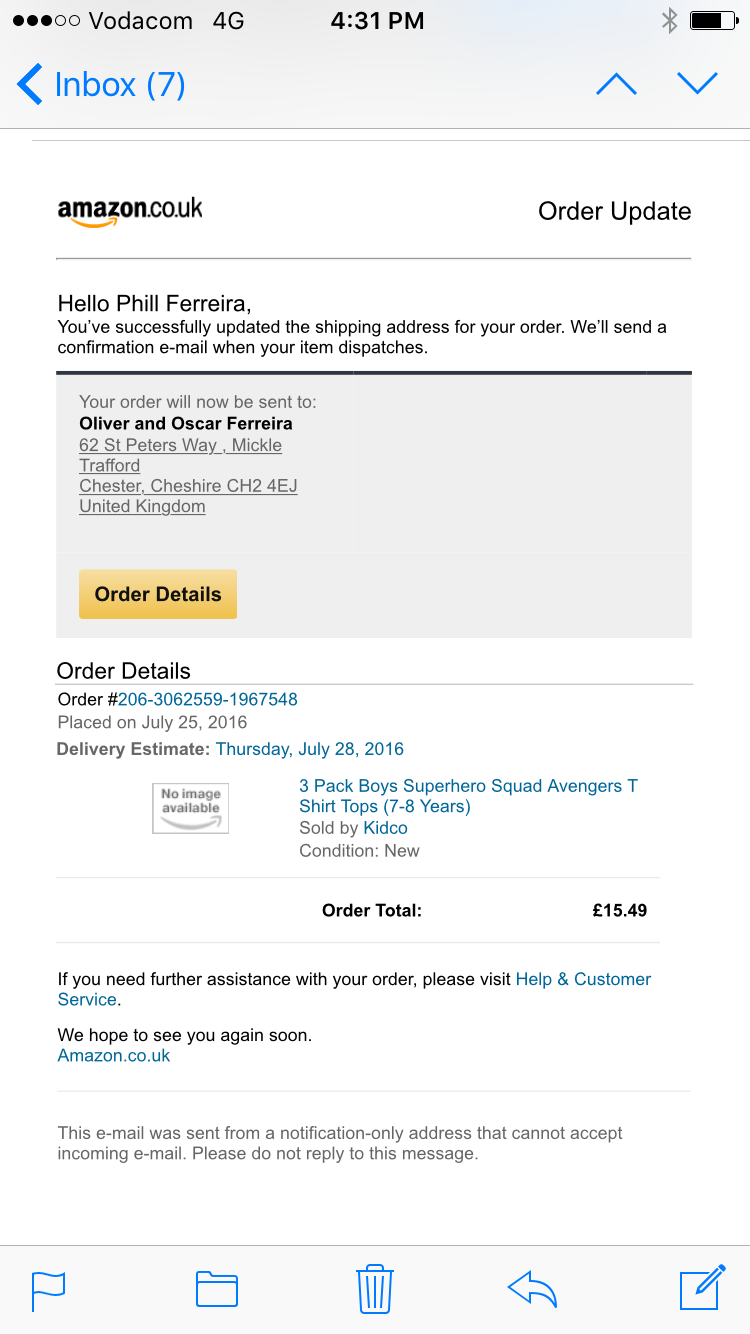This screenshot has height=1334, width=750.
Task: Go to next message with down arrow
Action: [x=697, y=84]
